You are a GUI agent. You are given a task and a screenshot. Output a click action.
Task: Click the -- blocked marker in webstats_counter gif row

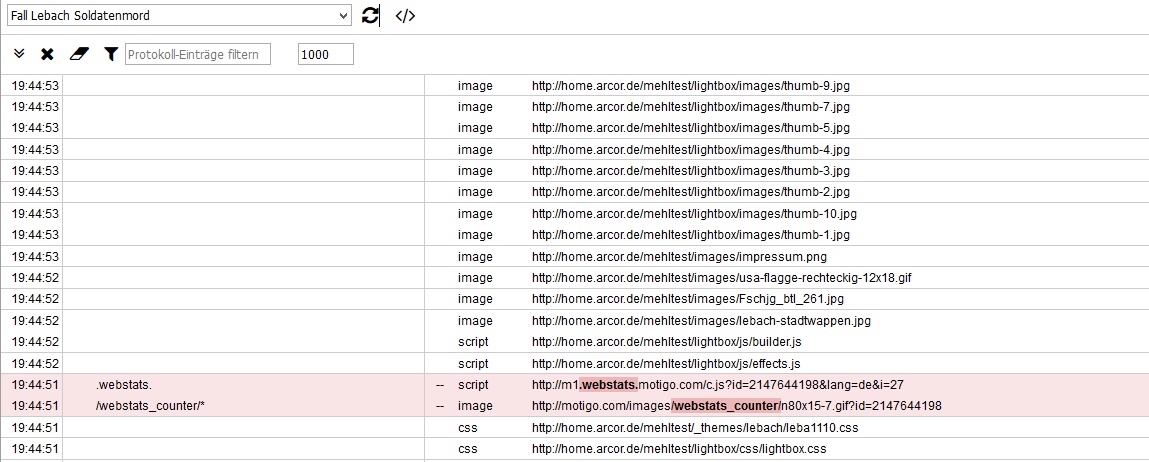point(440,406)
